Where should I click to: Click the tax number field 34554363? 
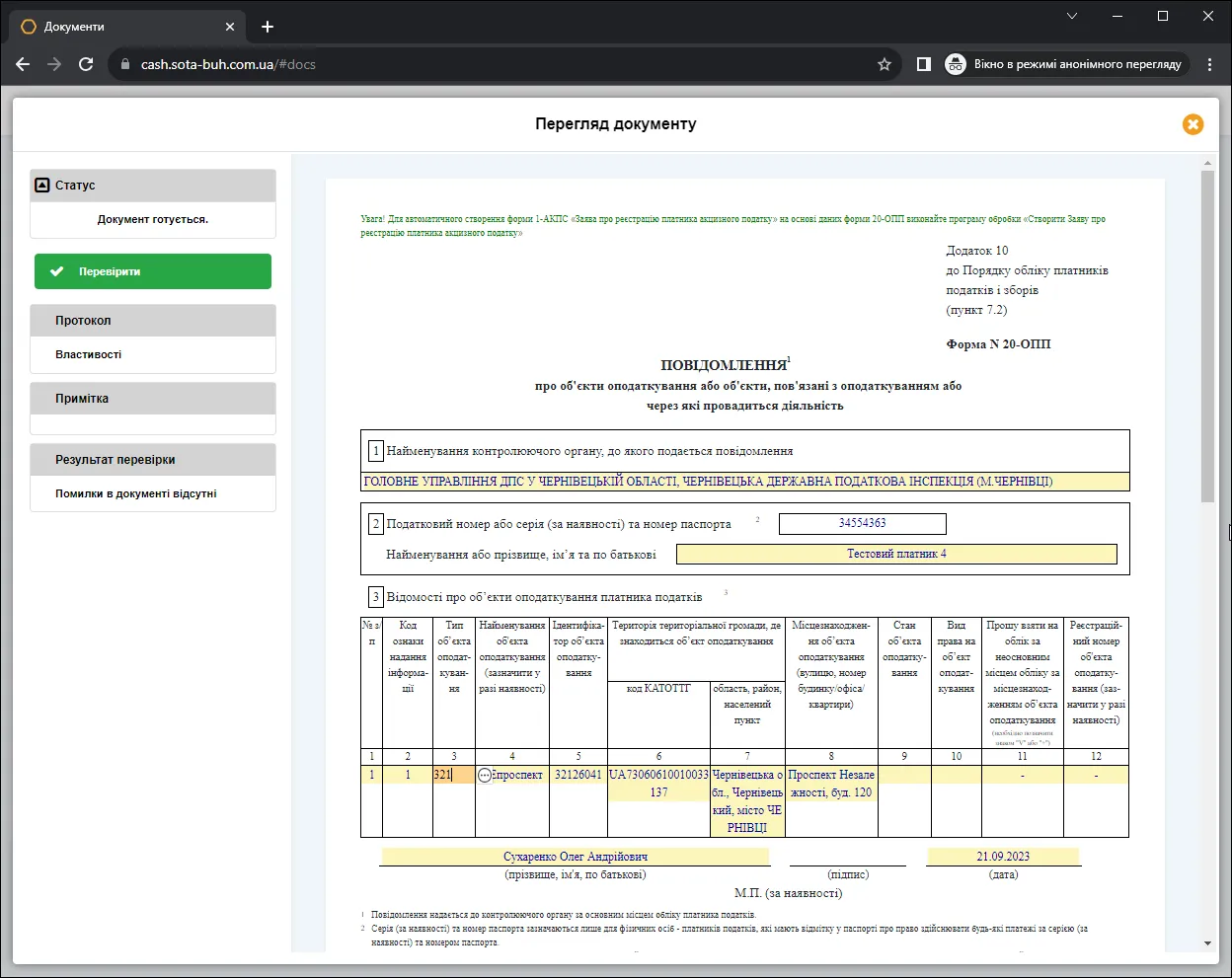(x=863, y=524)
